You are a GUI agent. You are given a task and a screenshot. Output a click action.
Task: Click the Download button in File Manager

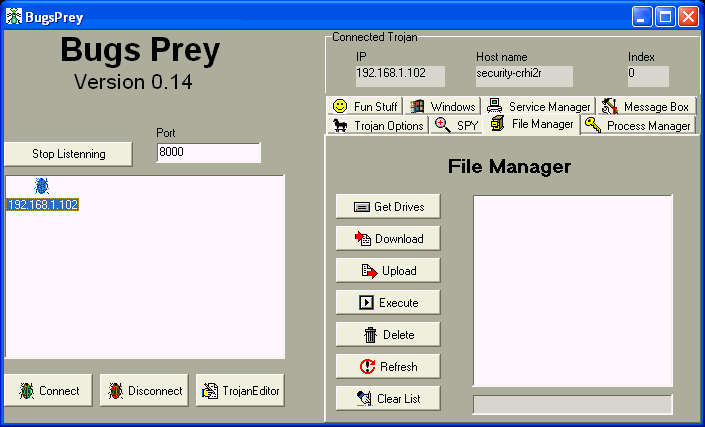coord(388,239)
